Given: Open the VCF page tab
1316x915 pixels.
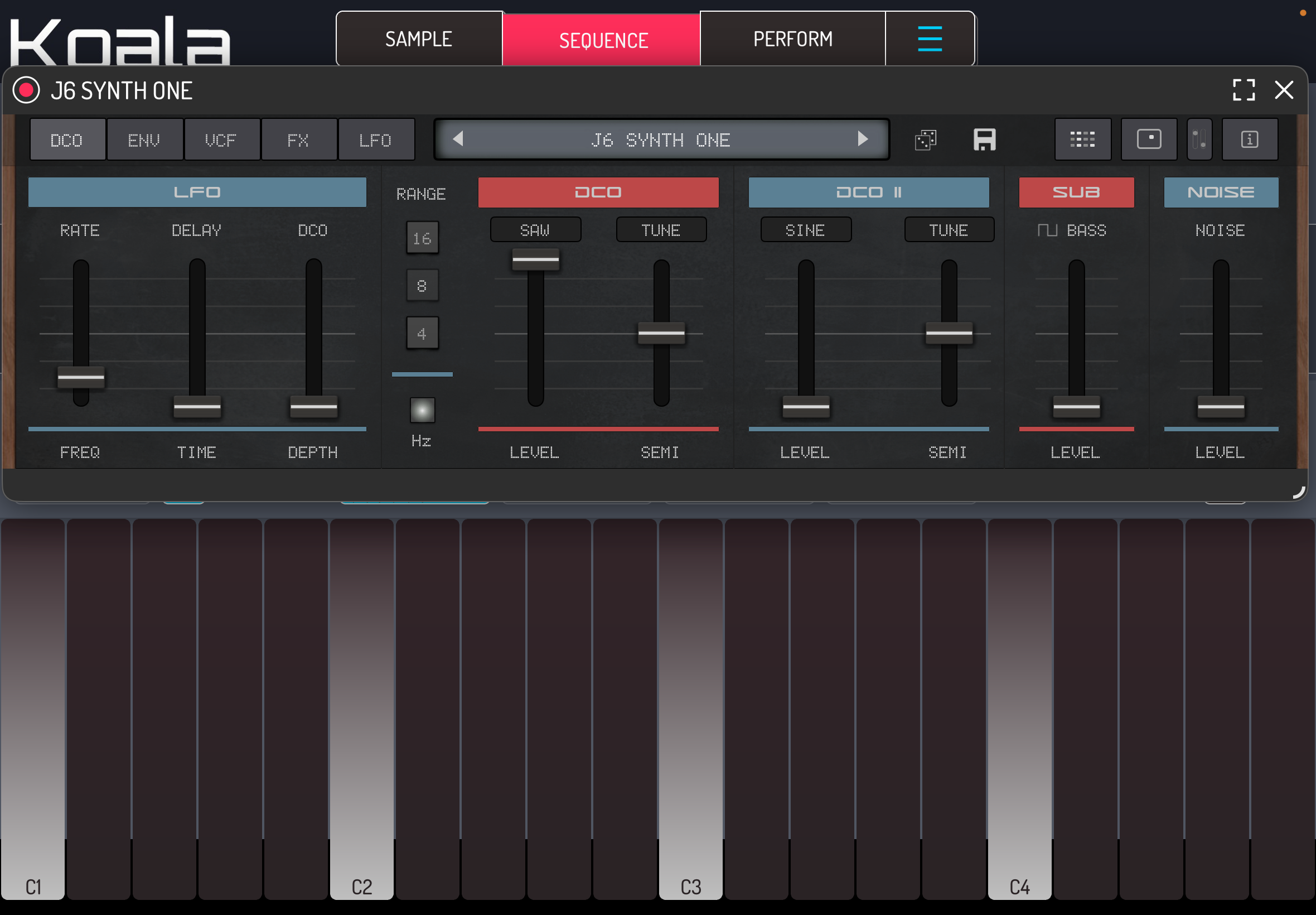Looking at the screenshot, I should [x=221, y=139].
